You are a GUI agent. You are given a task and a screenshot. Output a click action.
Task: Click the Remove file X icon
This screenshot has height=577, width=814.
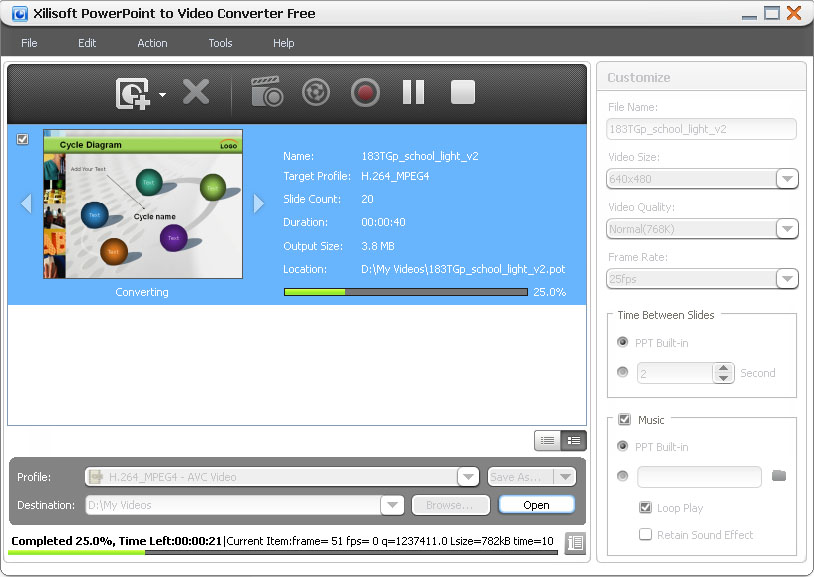(x=196, y=93)
